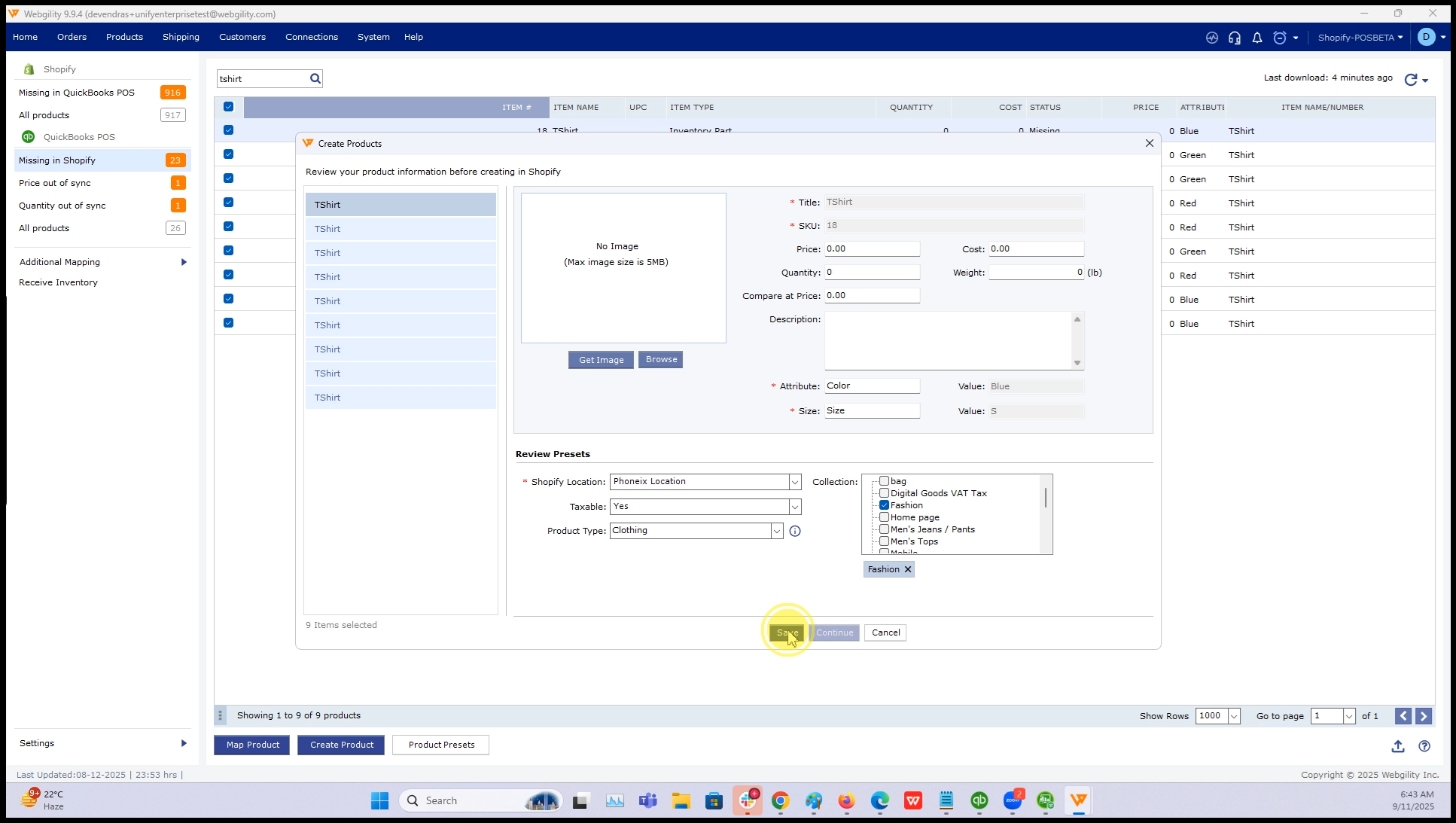Click the Get Image button
This screenshot has height=823, width=1456.
pos(601,360)
